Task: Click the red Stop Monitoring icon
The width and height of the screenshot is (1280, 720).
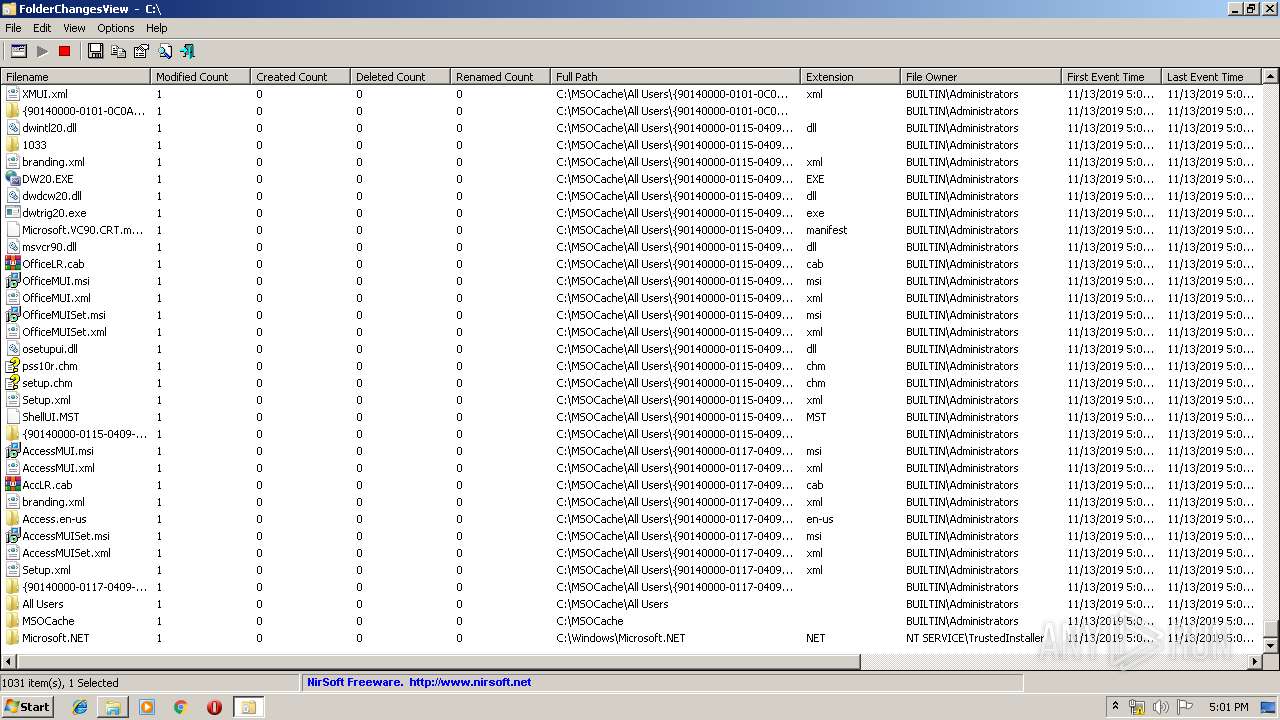Action: (x=65, y=51)
